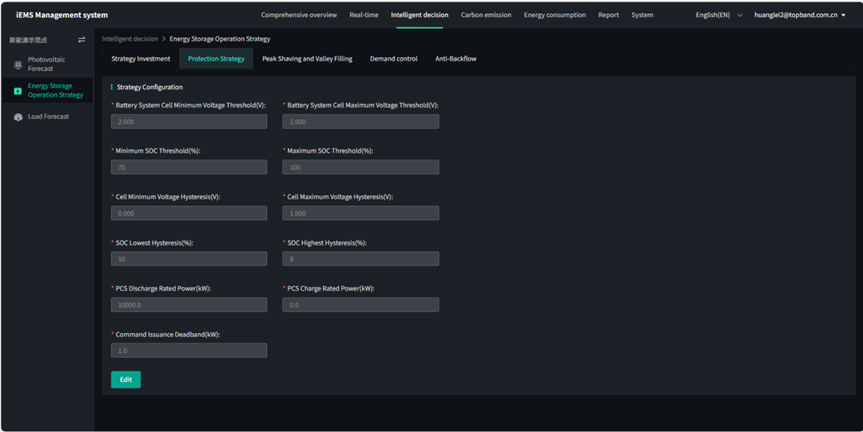Switch to Strategy Investment tab
The height and width of the screenshot is (432, 863).
pos(141,58)
